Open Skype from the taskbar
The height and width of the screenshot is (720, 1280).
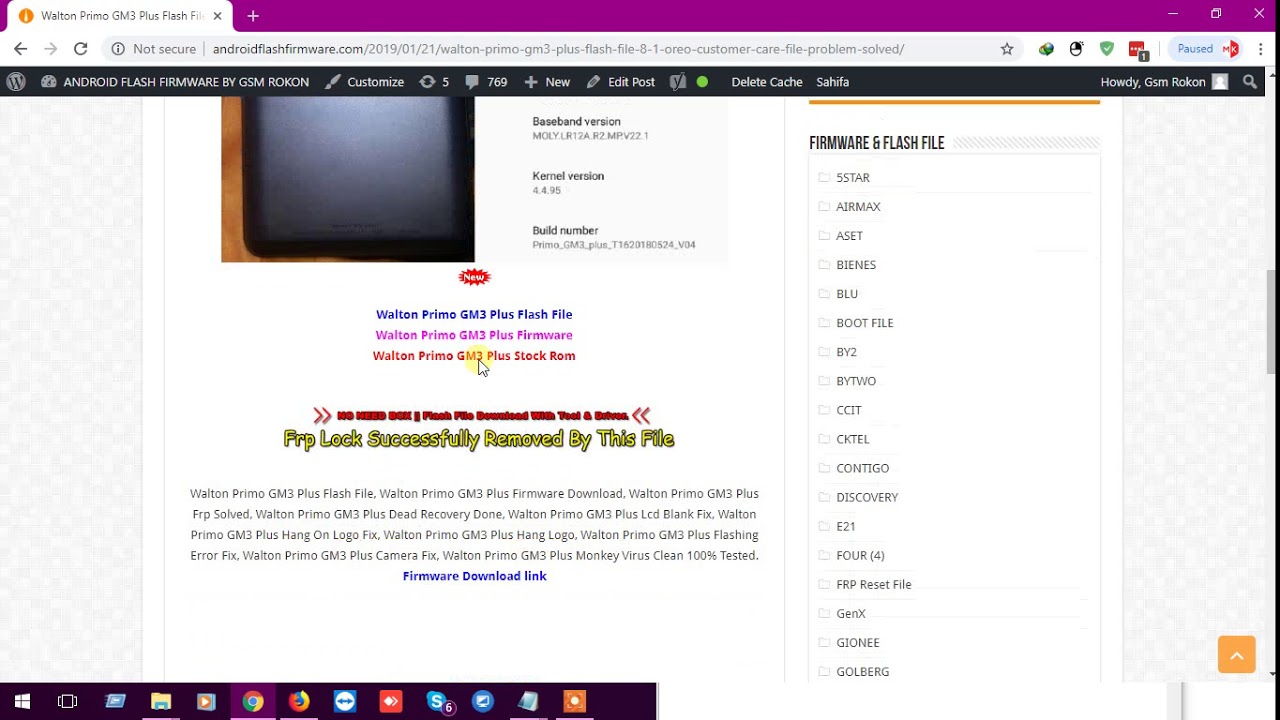coord(438,701)
